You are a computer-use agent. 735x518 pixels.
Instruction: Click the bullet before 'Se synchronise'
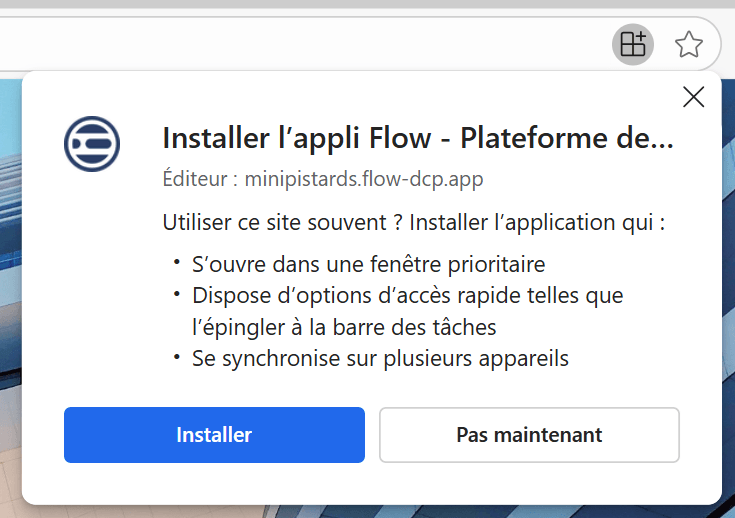click(176, 357)
